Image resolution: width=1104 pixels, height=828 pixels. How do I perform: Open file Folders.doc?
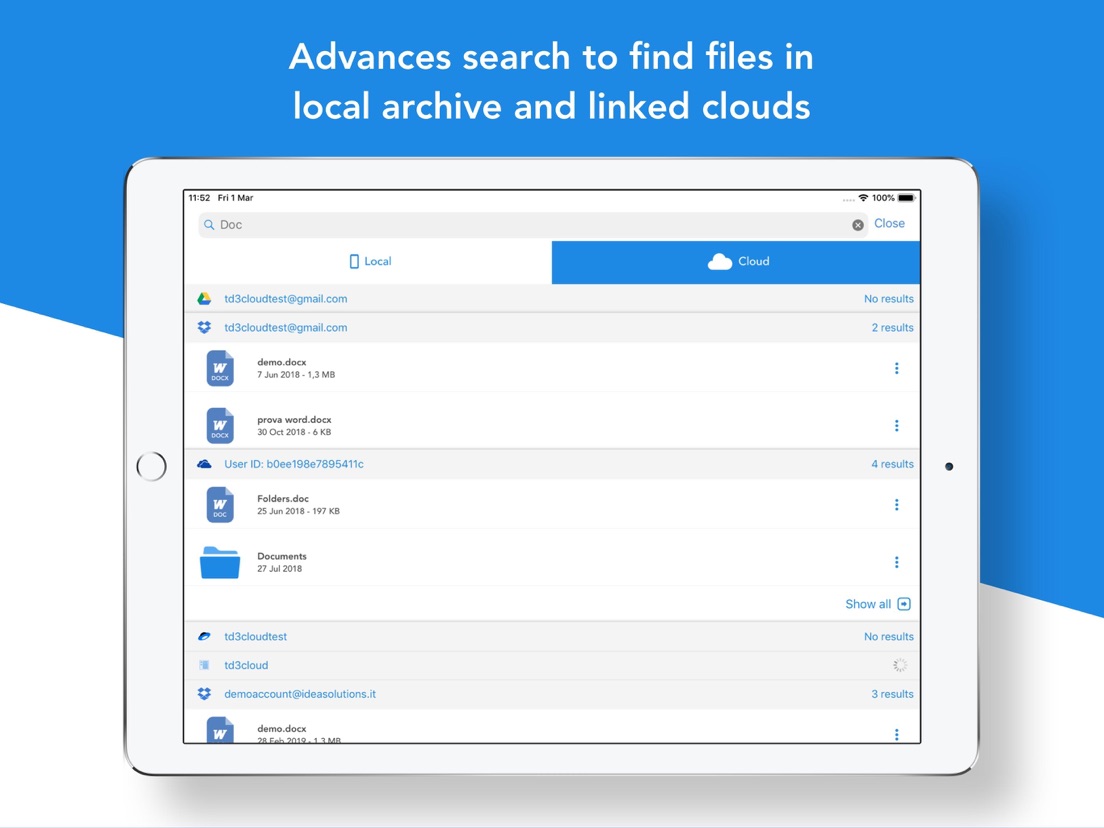click(283, 498)
